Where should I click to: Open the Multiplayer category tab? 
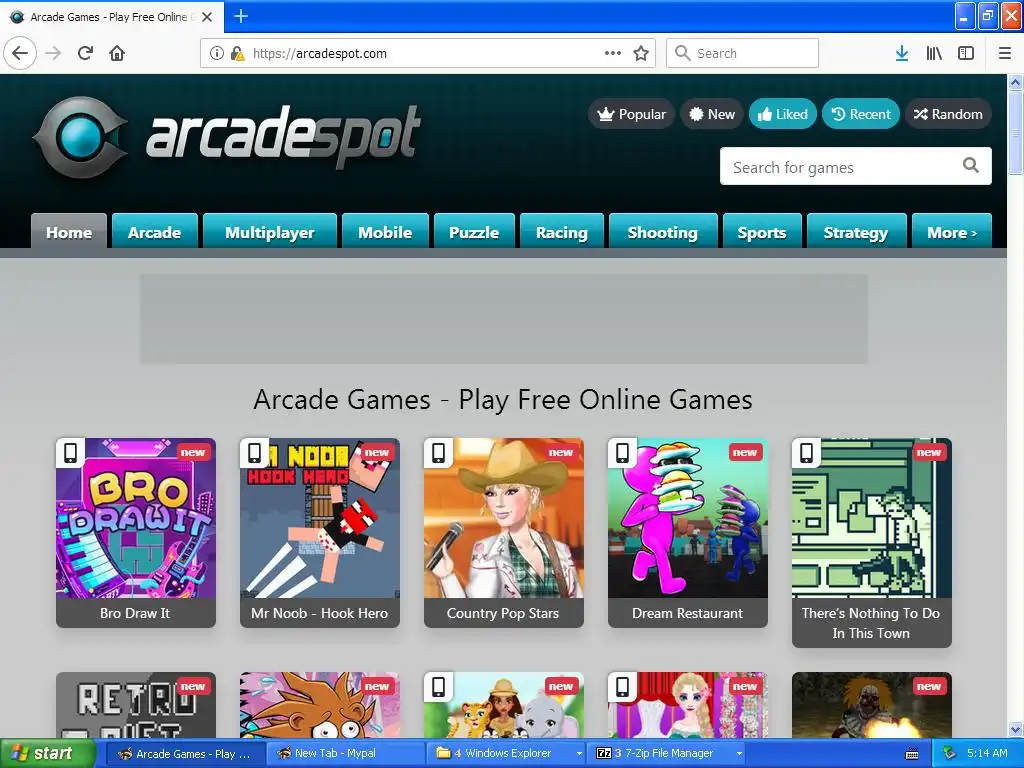pos(270,231)
